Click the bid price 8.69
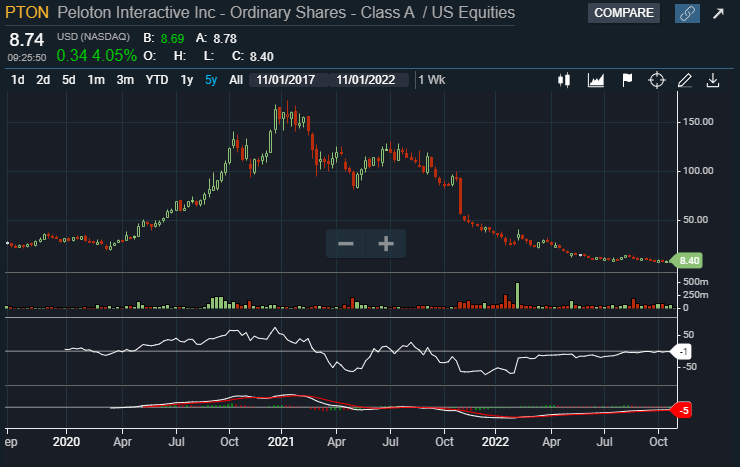740x467 pixels. [x=172, y=39]
